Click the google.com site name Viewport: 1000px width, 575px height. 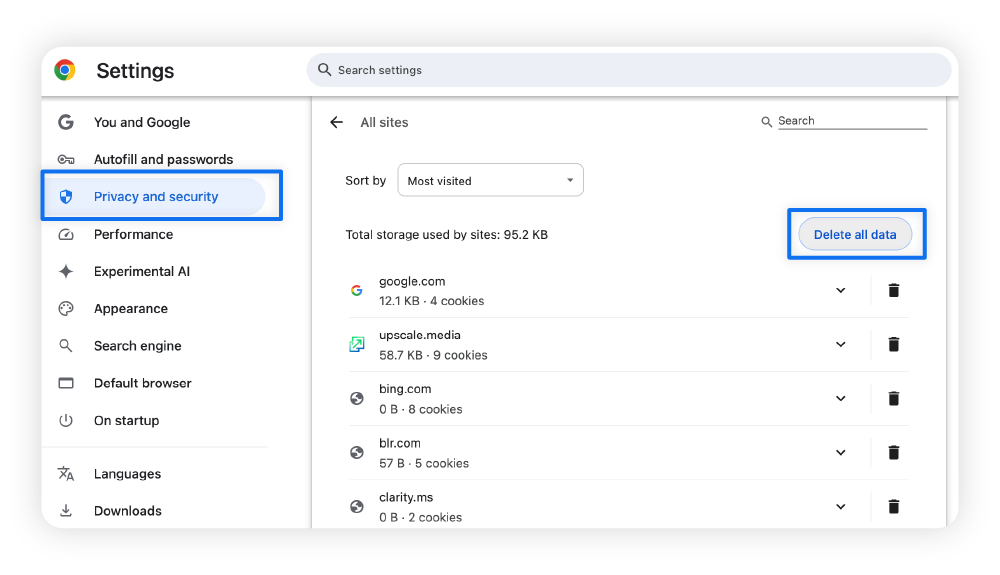[412, 281]
